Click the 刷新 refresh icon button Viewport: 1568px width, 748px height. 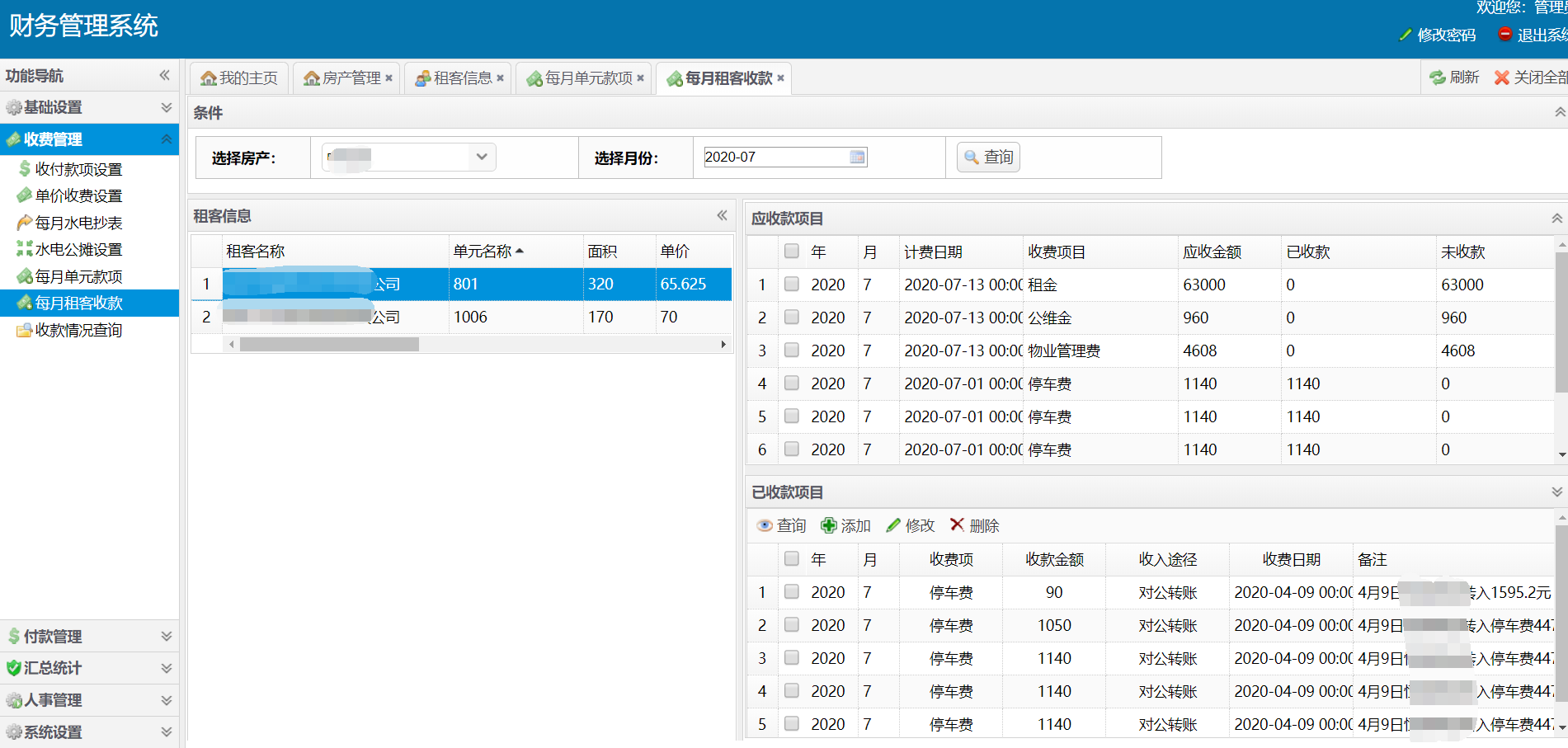click(1454, 78)
